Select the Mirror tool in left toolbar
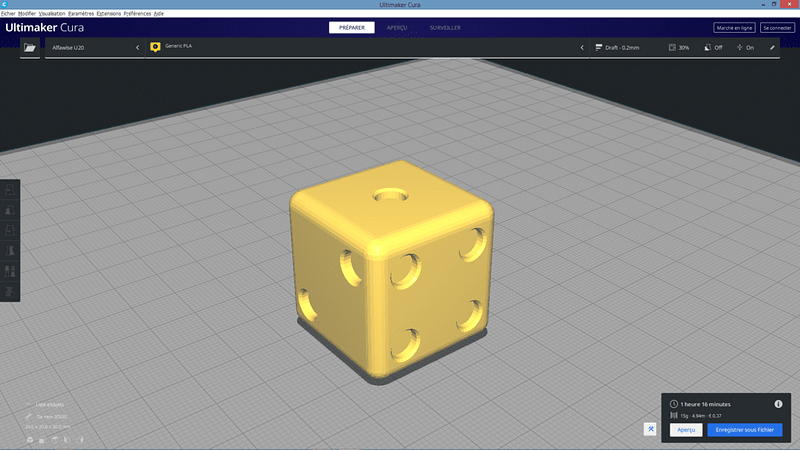 coord(10,251)
